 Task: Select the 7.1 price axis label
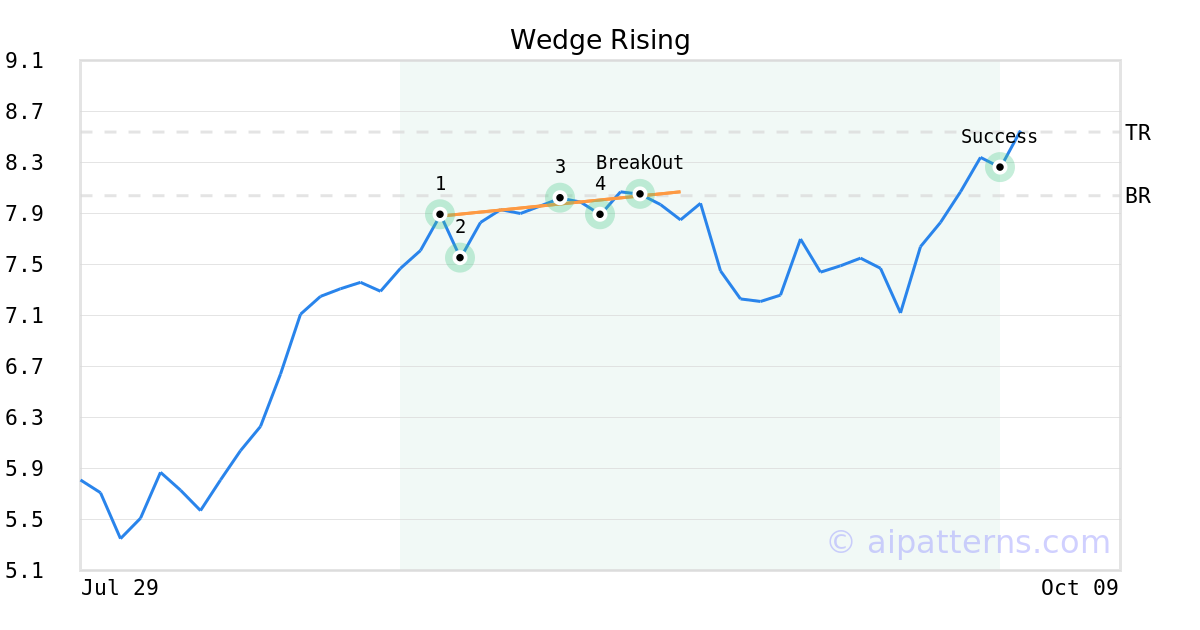point(24,316)
